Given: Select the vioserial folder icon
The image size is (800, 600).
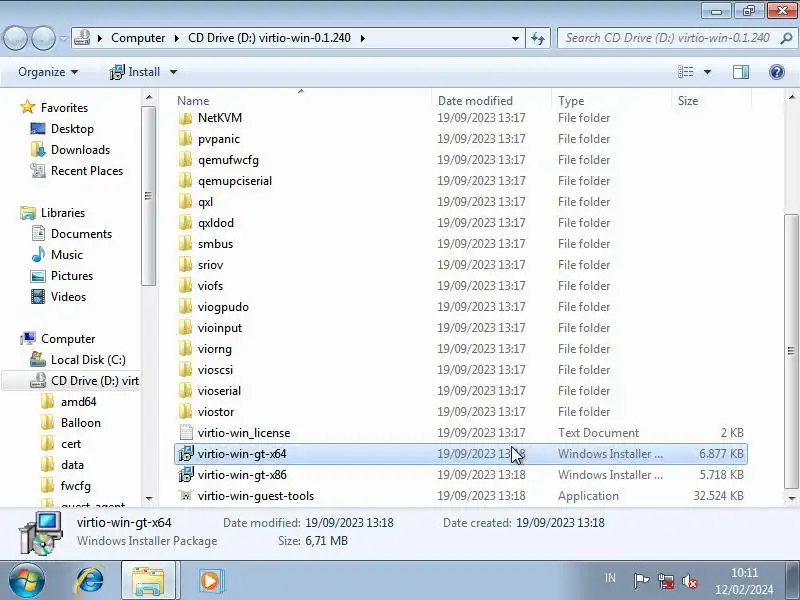Looking at the screenshot, I should coord(186,390).
